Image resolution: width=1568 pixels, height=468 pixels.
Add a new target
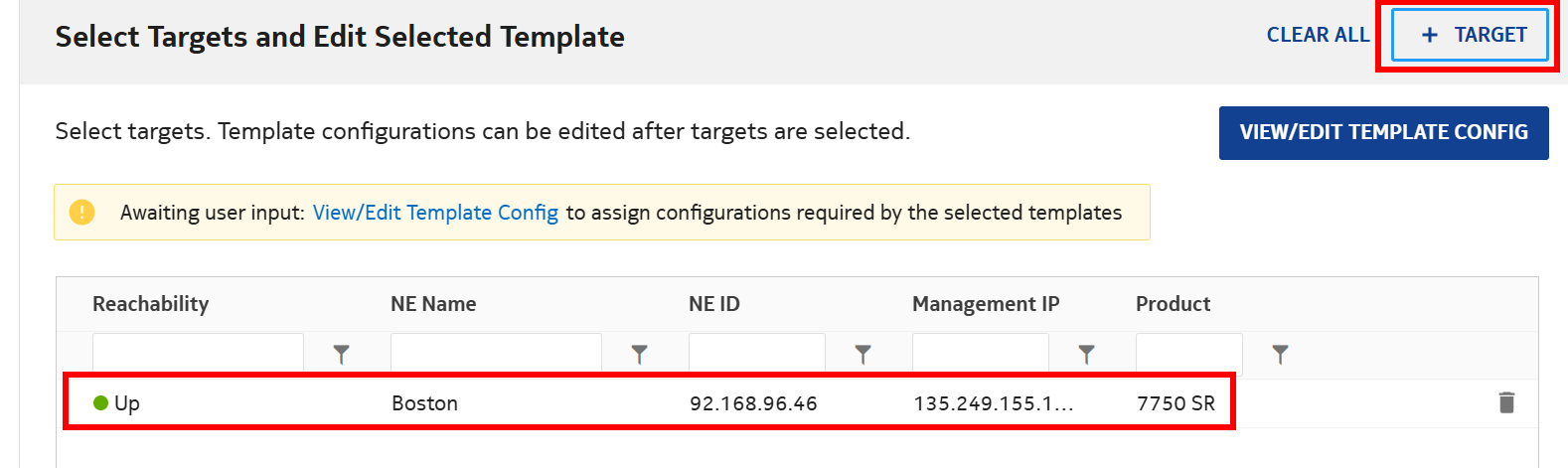pyautogui.click(x=1470, y=36)
